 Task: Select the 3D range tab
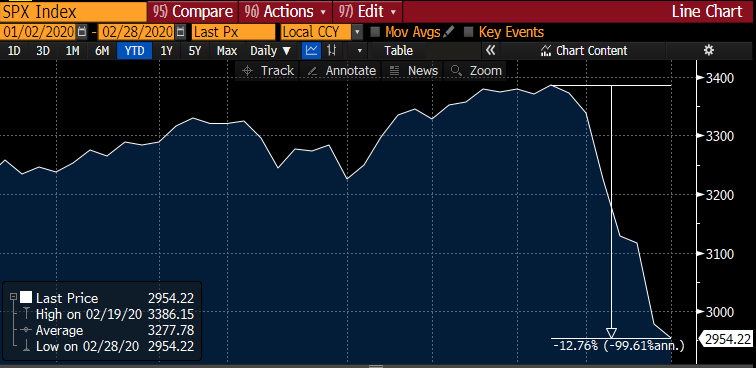(x=43, y=50)
